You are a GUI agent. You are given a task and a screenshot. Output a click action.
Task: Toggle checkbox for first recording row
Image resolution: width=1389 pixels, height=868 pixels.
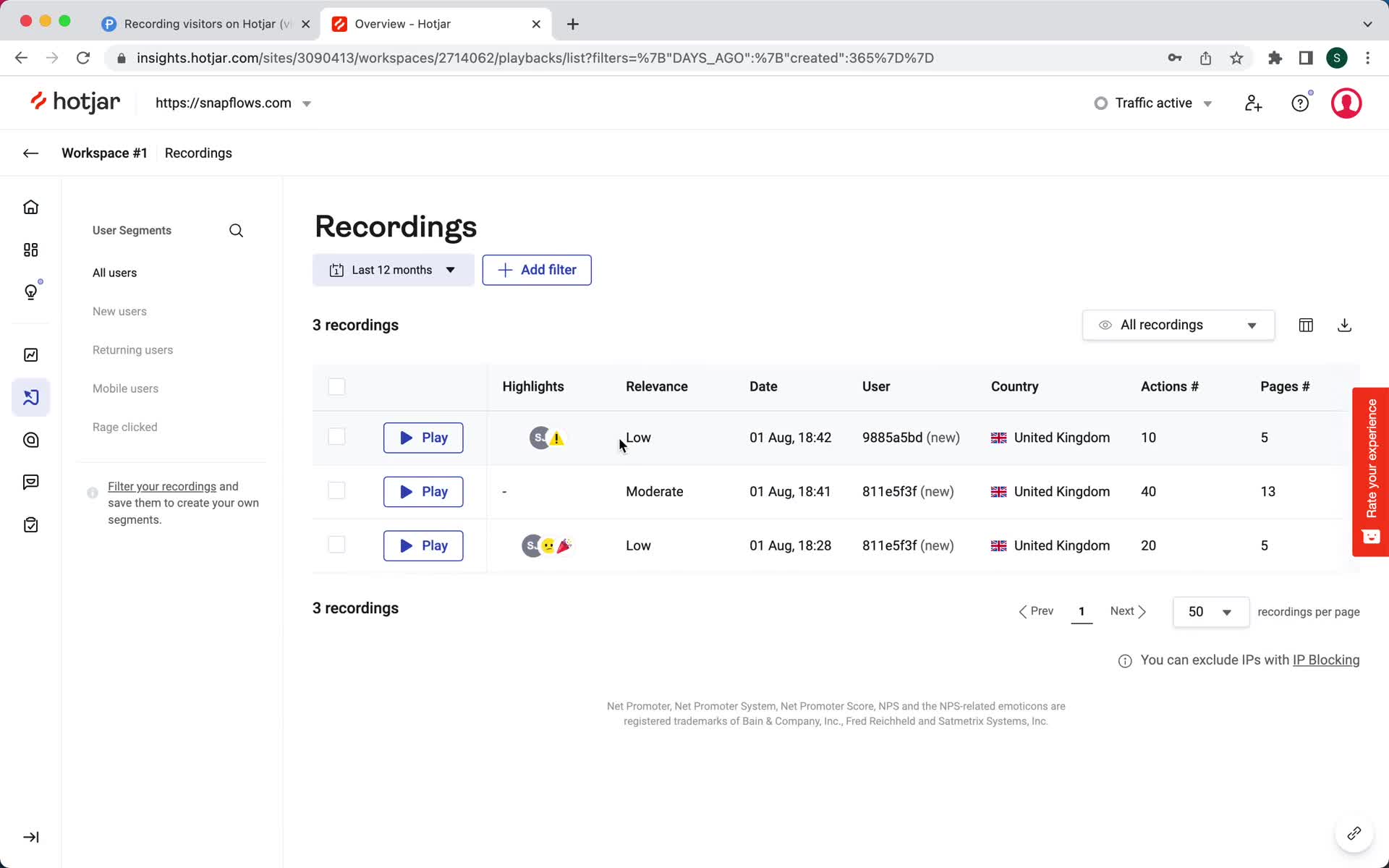(x=337, y=437)
